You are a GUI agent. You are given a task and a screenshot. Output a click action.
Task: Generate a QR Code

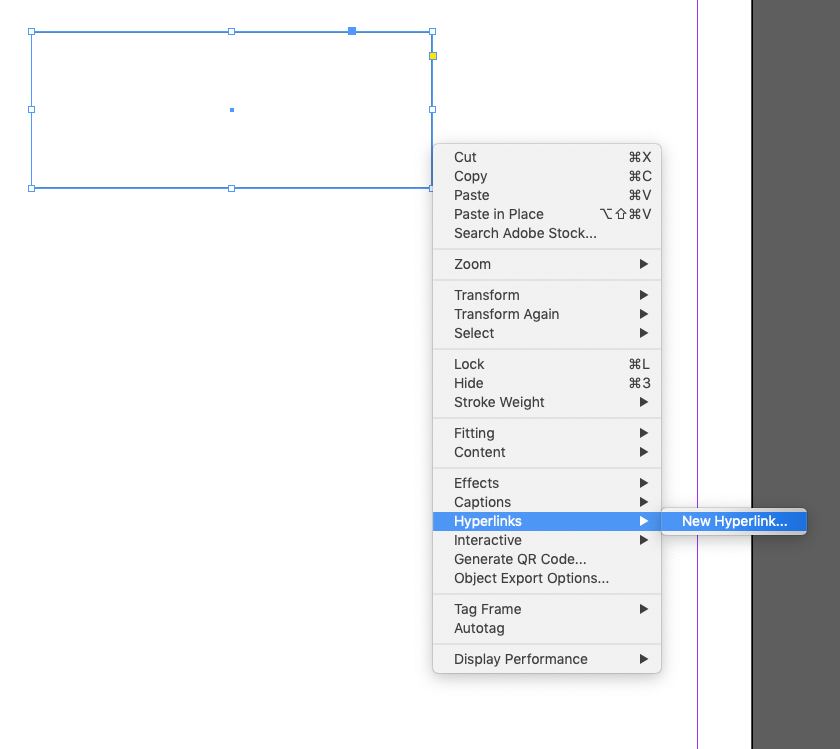click(523, 559)
